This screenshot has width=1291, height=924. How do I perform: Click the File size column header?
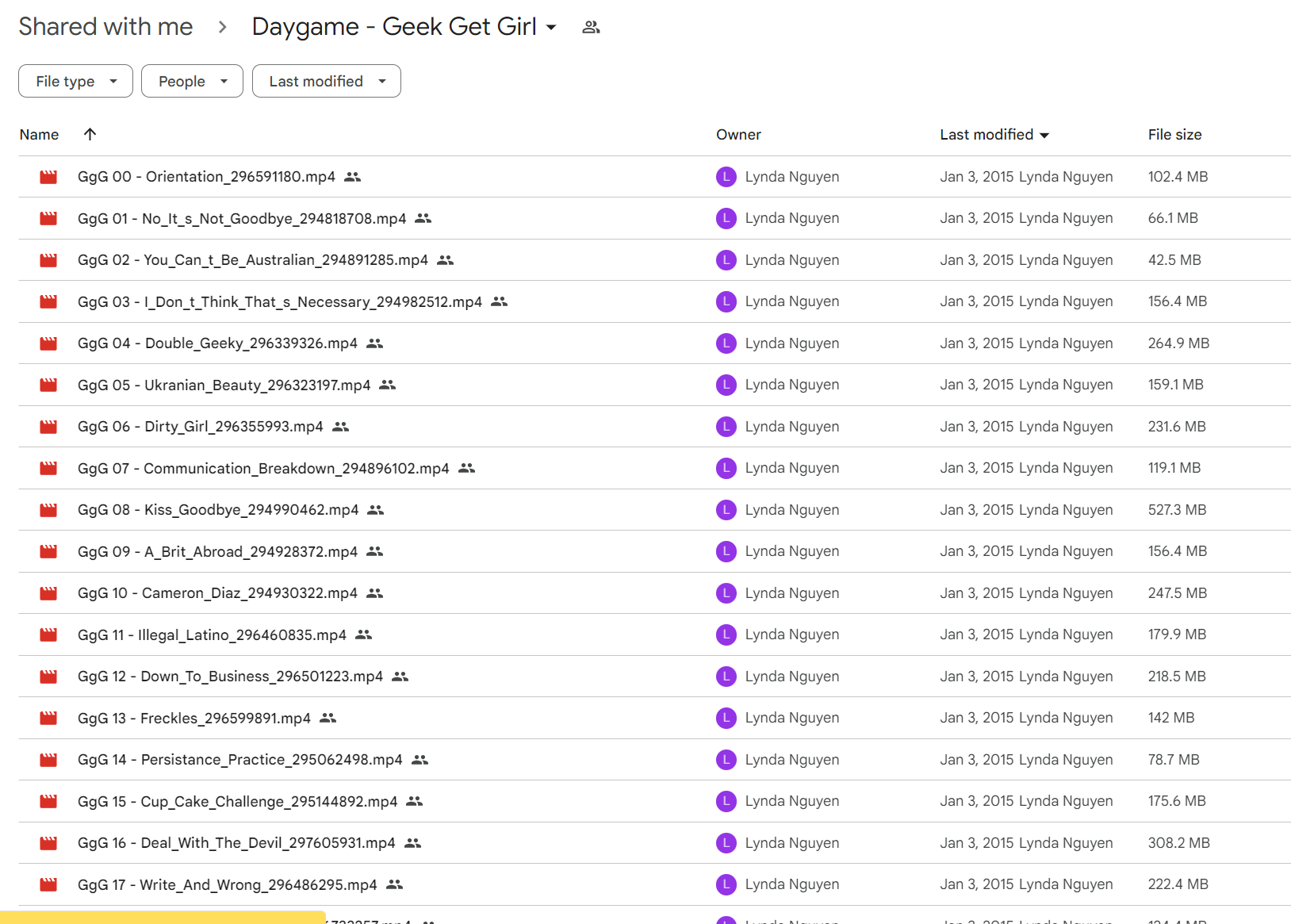click(1174, 135)
